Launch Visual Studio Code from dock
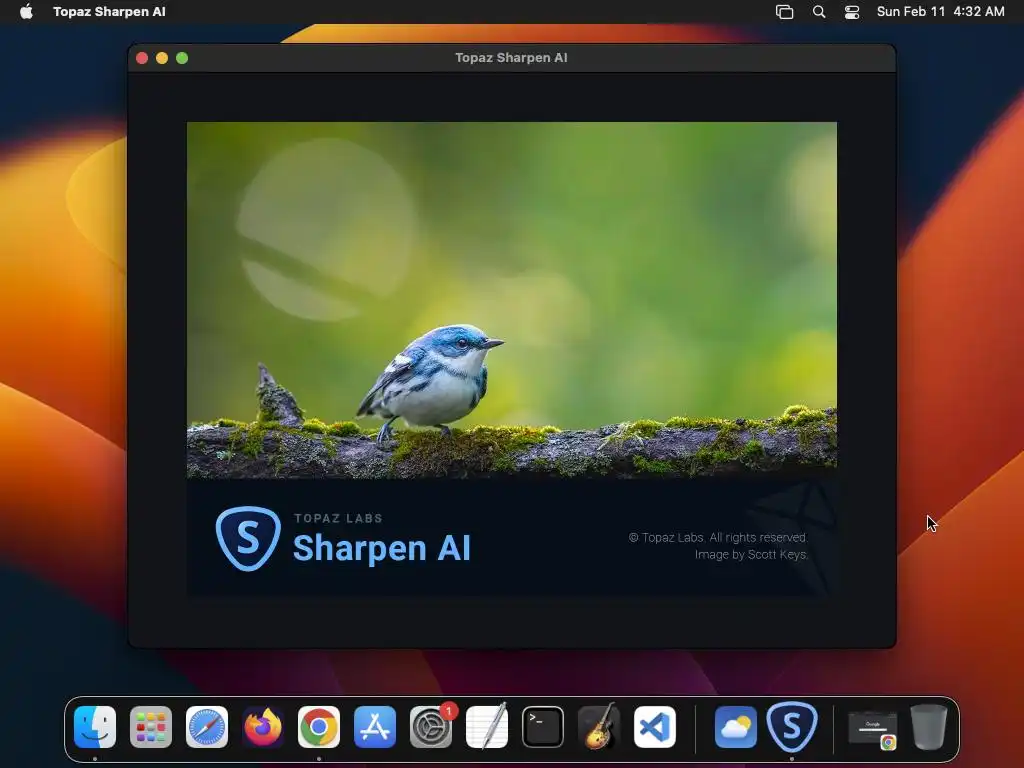 point(655,727)
